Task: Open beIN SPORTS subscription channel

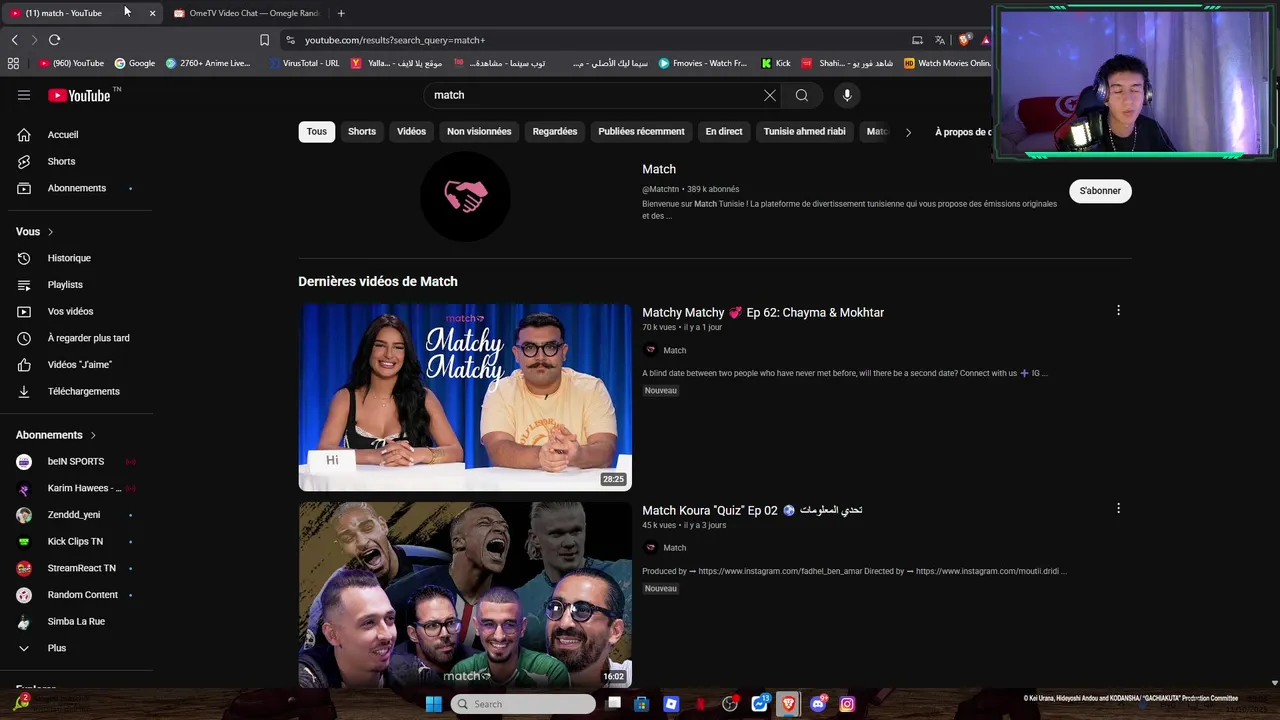Action: [x=76, y=461]
